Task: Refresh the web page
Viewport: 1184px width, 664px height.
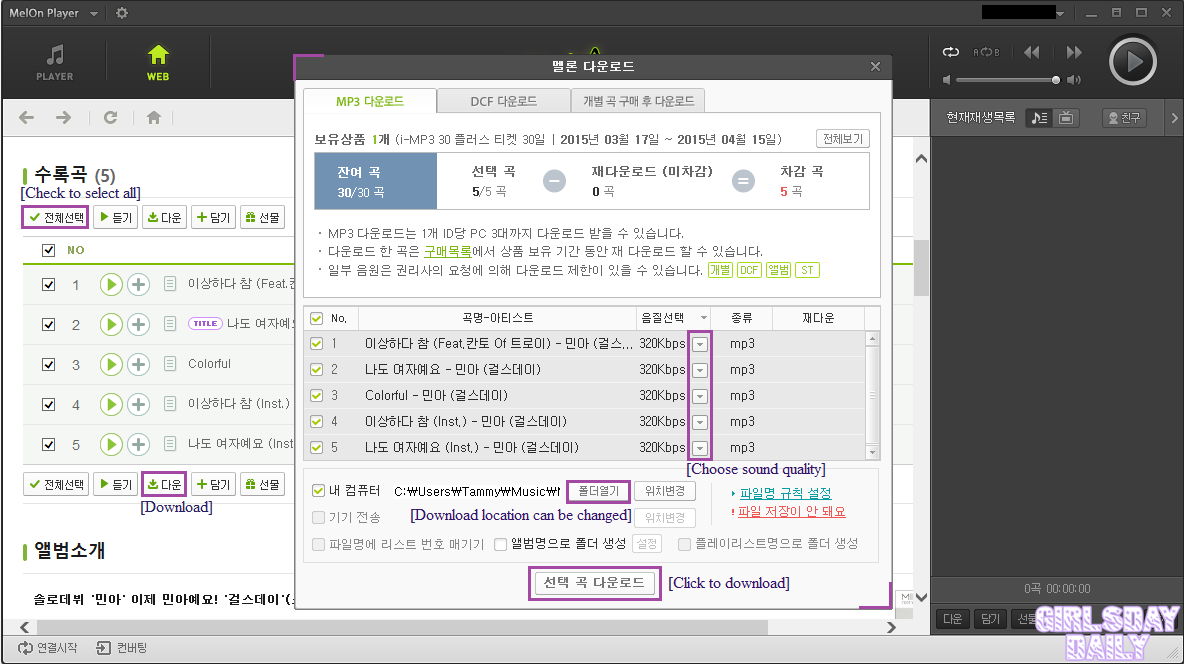Action: 110,117
